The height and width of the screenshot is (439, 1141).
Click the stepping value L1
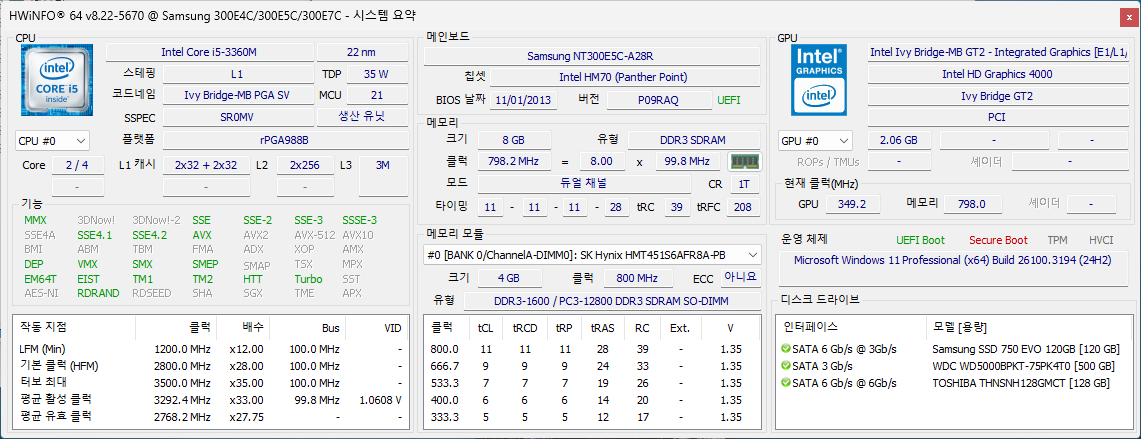pyautogui.click(x=236, y=74)
